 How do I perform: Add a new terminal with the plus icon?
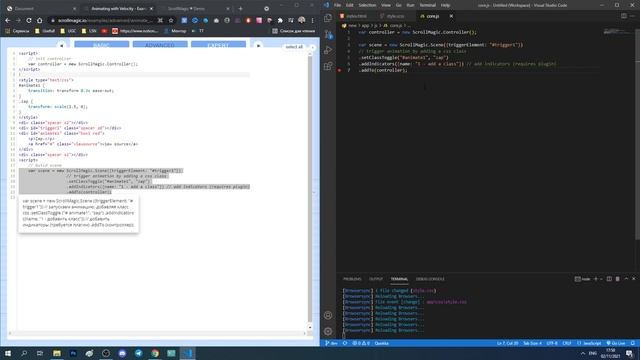pos(596,279)
